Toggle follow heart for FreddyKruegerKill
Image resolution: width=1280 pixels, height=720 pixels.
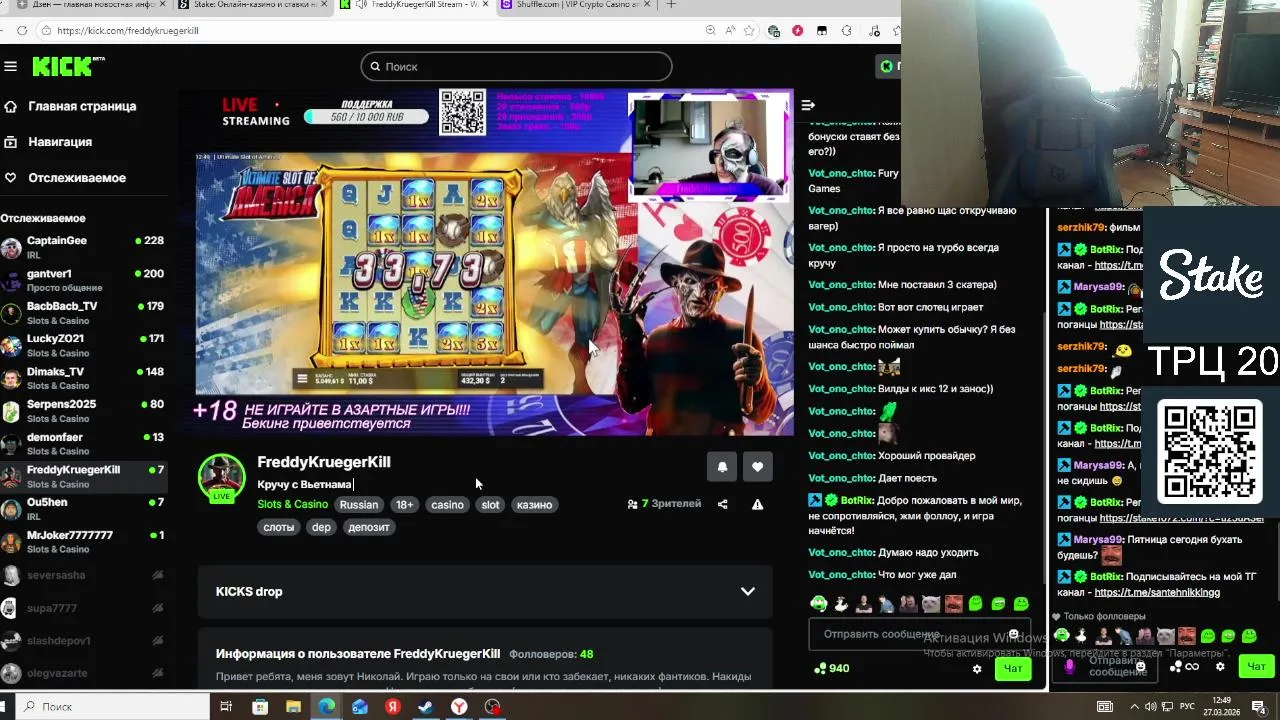(757, 467)
